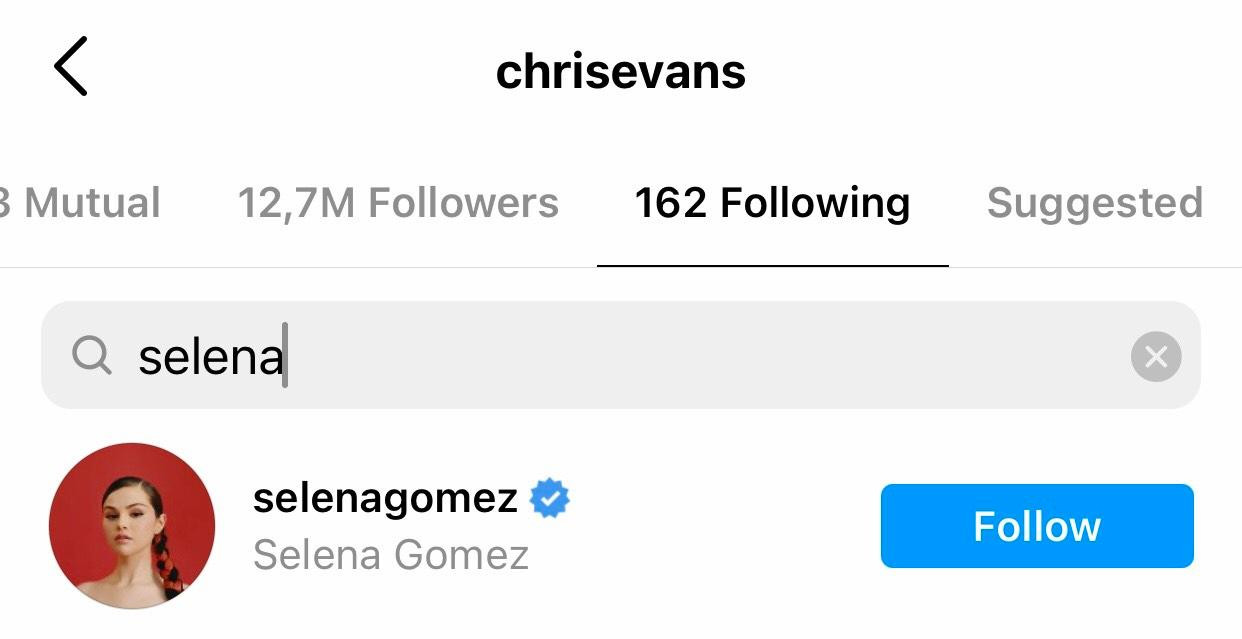Clear the search text with X icon
The height and width of the screenshot is (639, 1242).
1156,357
